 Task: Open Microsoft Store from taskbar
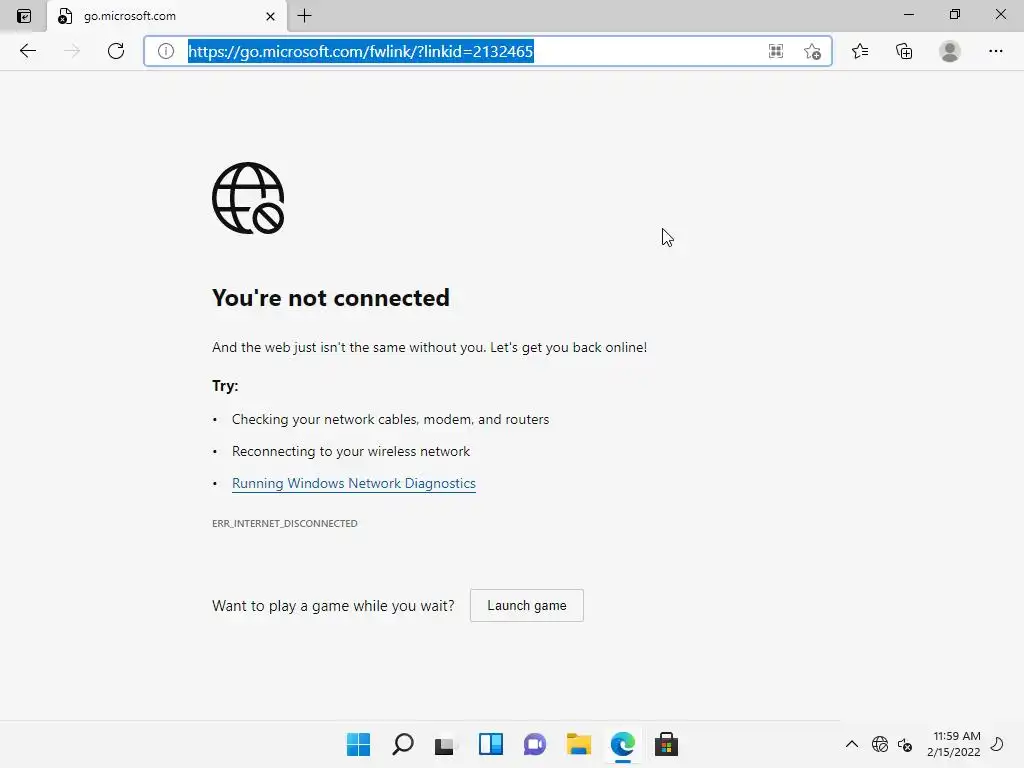(x=666, y=744)
